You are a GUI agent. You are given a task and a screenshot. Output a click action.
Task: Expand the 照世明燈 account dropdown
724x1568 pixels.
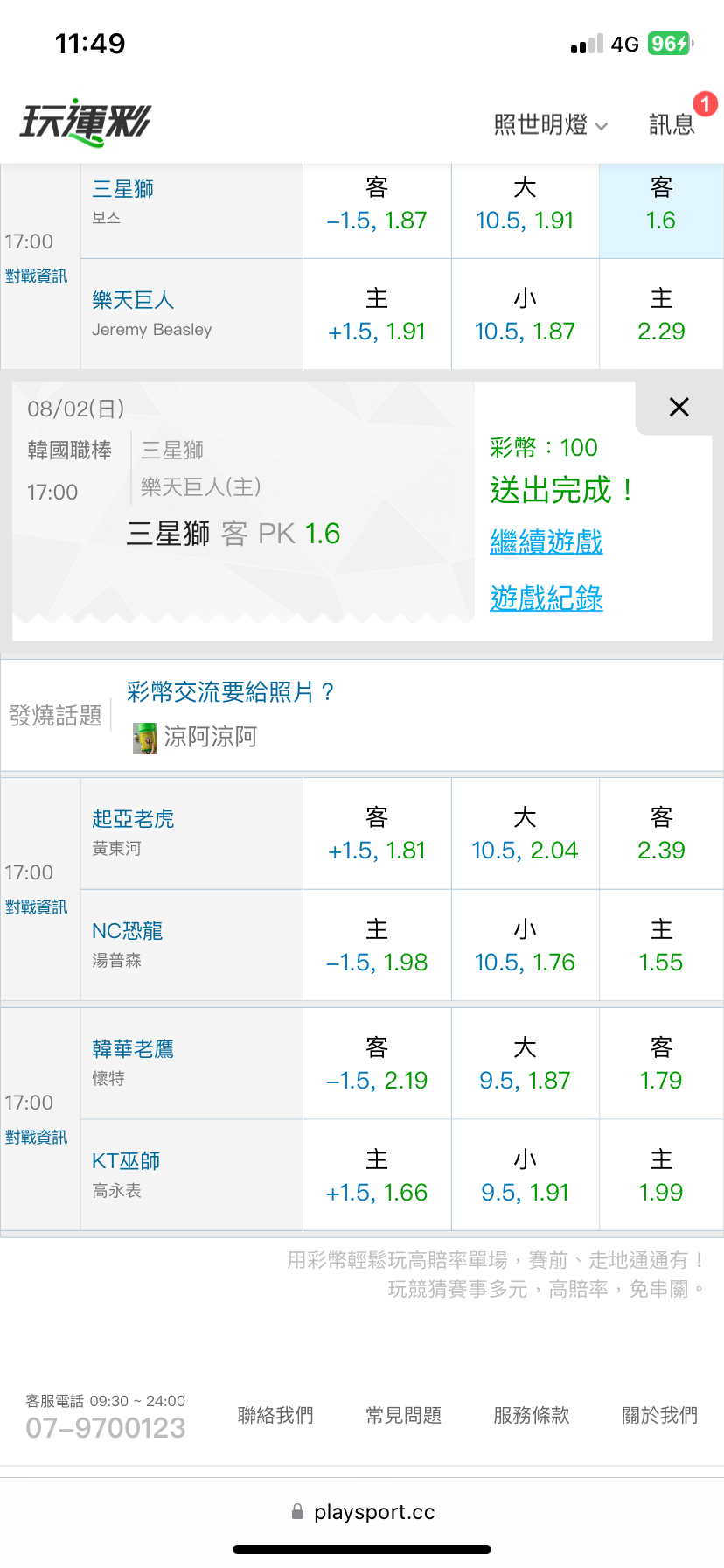pos(550,124)
